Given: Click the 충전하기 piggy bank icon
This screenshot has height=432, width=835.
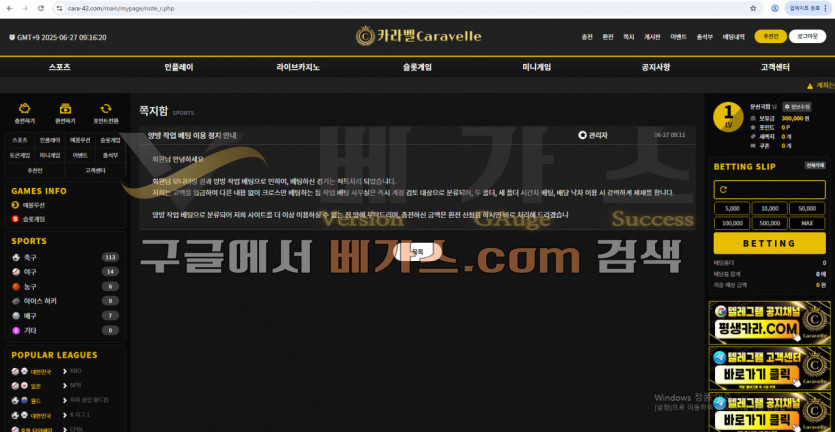Looking at the screenshot, I should tap(24, 109).
